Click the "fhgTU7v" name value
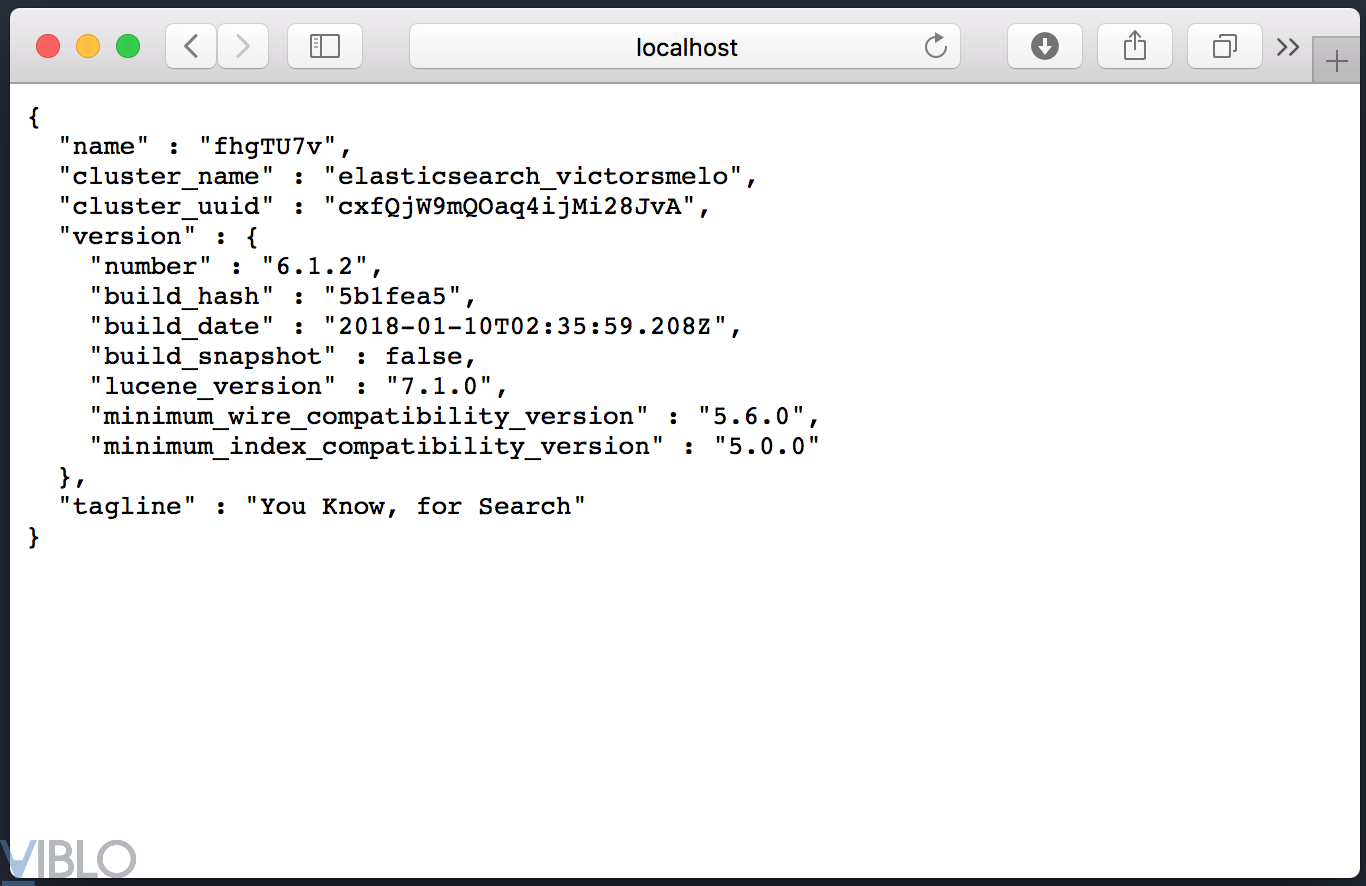Image resolution: width=1366 pixels, height=886 pixels. tap(268, 147)
